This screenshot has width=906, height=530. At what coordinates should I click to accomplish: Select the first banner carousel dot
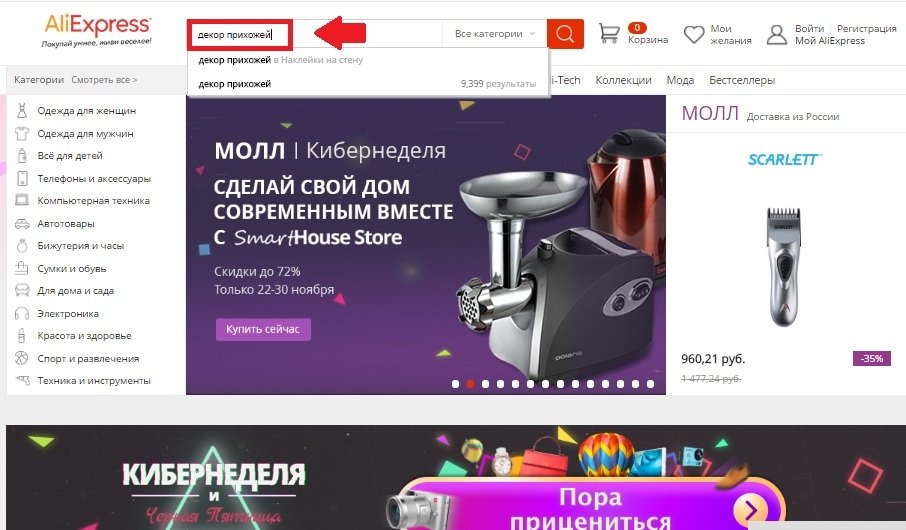[455, 384]
